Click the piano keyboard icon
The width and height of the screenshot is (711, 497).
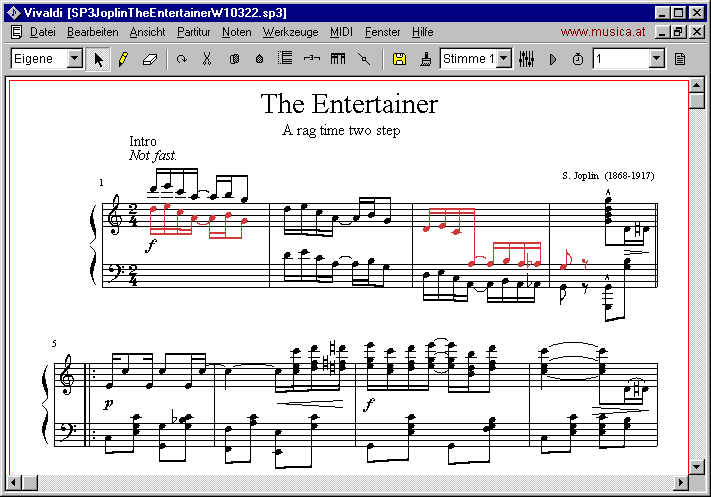click(x=338, y=58)
